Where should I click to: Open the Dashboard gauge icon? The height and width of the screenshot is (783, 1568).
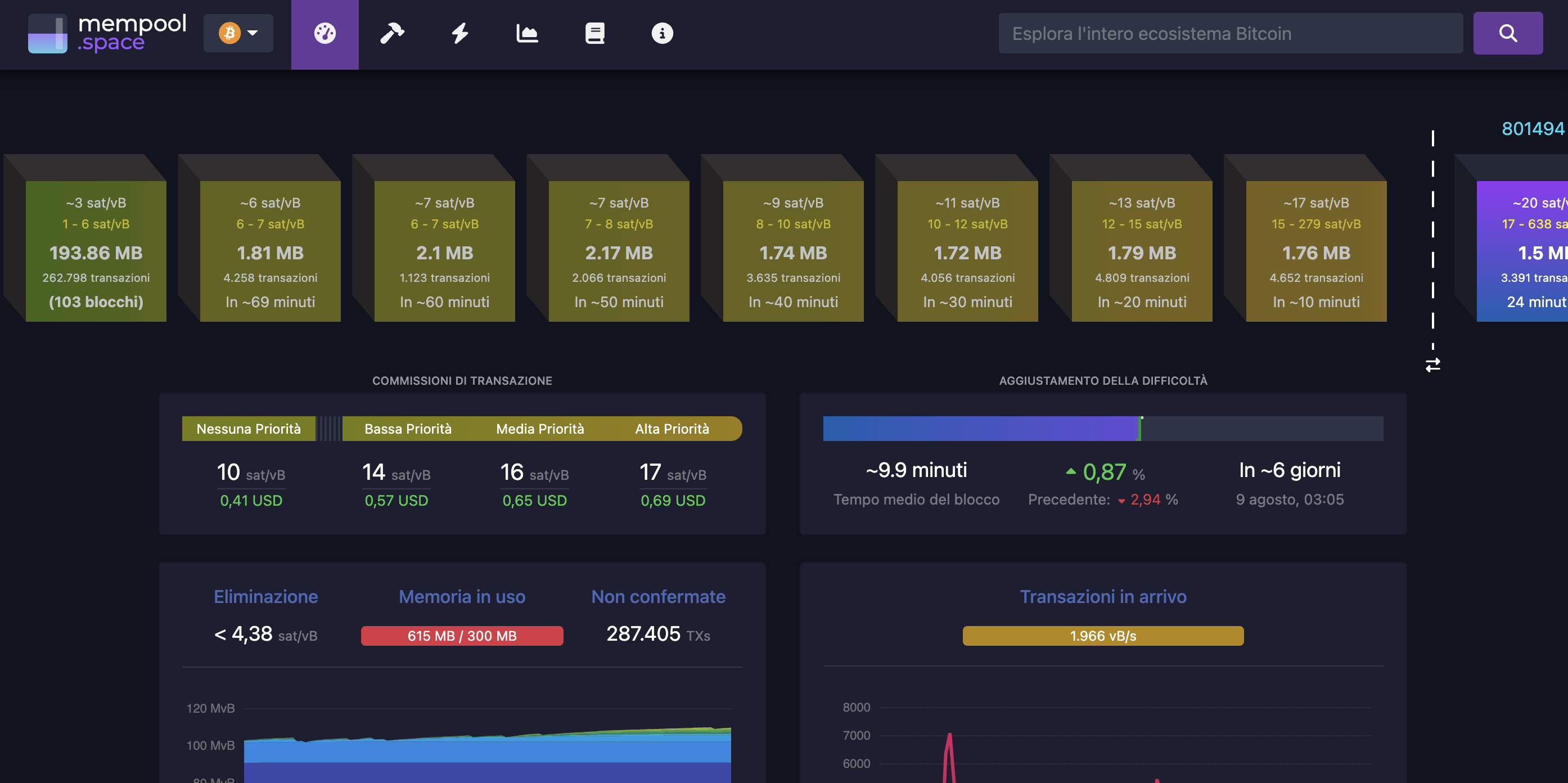[x=325, y=34]
